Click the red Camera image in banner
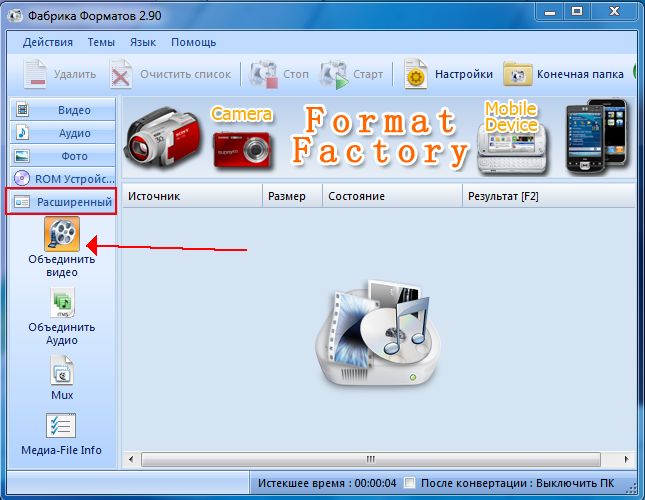The height and width of the screenshot is (500, 645). tap(242, 150)
